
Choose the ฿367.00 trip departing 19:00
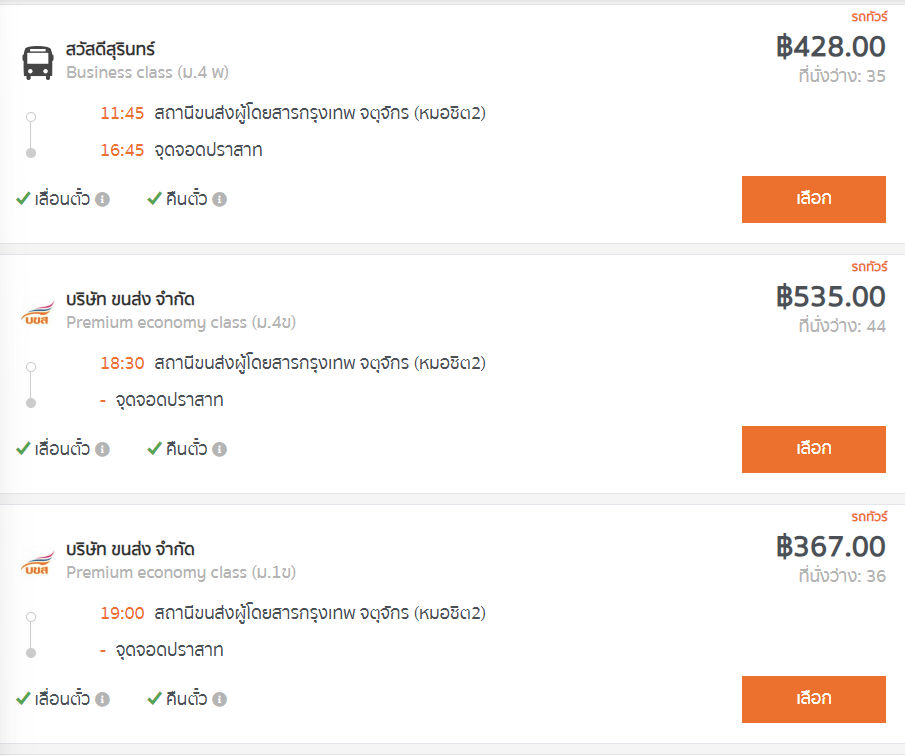[x=813, y=699]
